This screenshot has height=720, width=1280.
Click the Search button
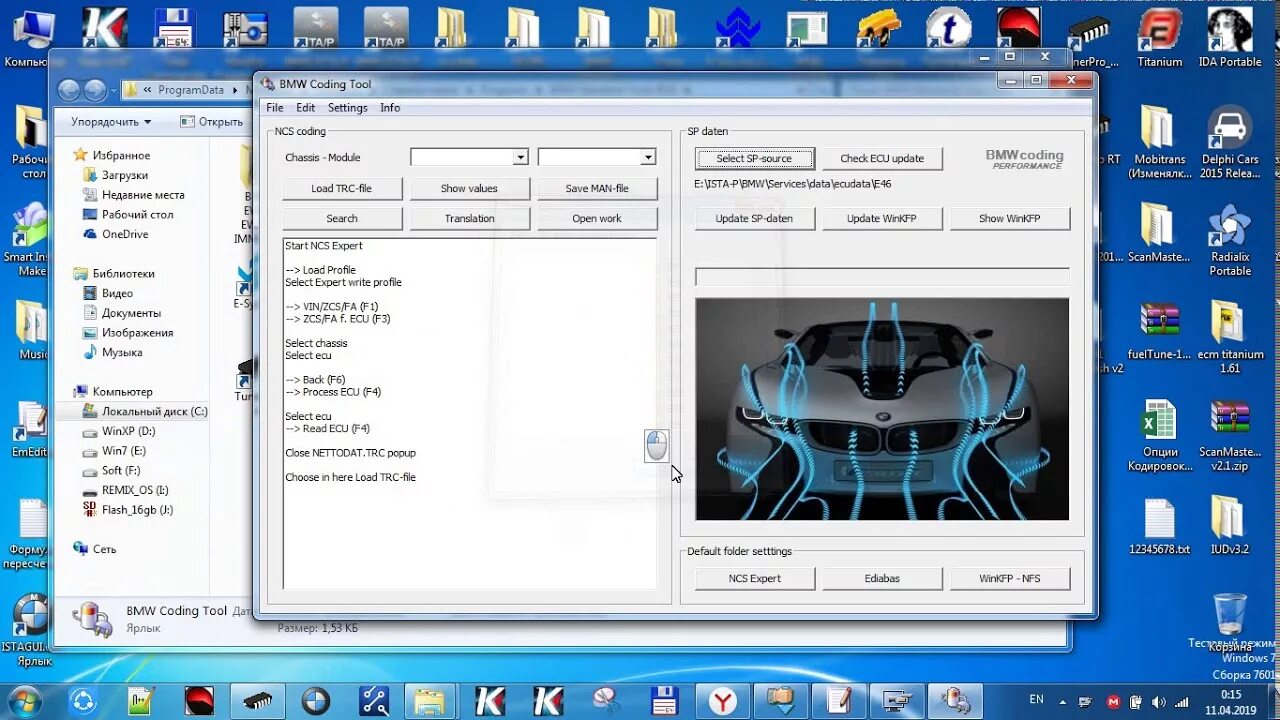[x=342, y=218]
